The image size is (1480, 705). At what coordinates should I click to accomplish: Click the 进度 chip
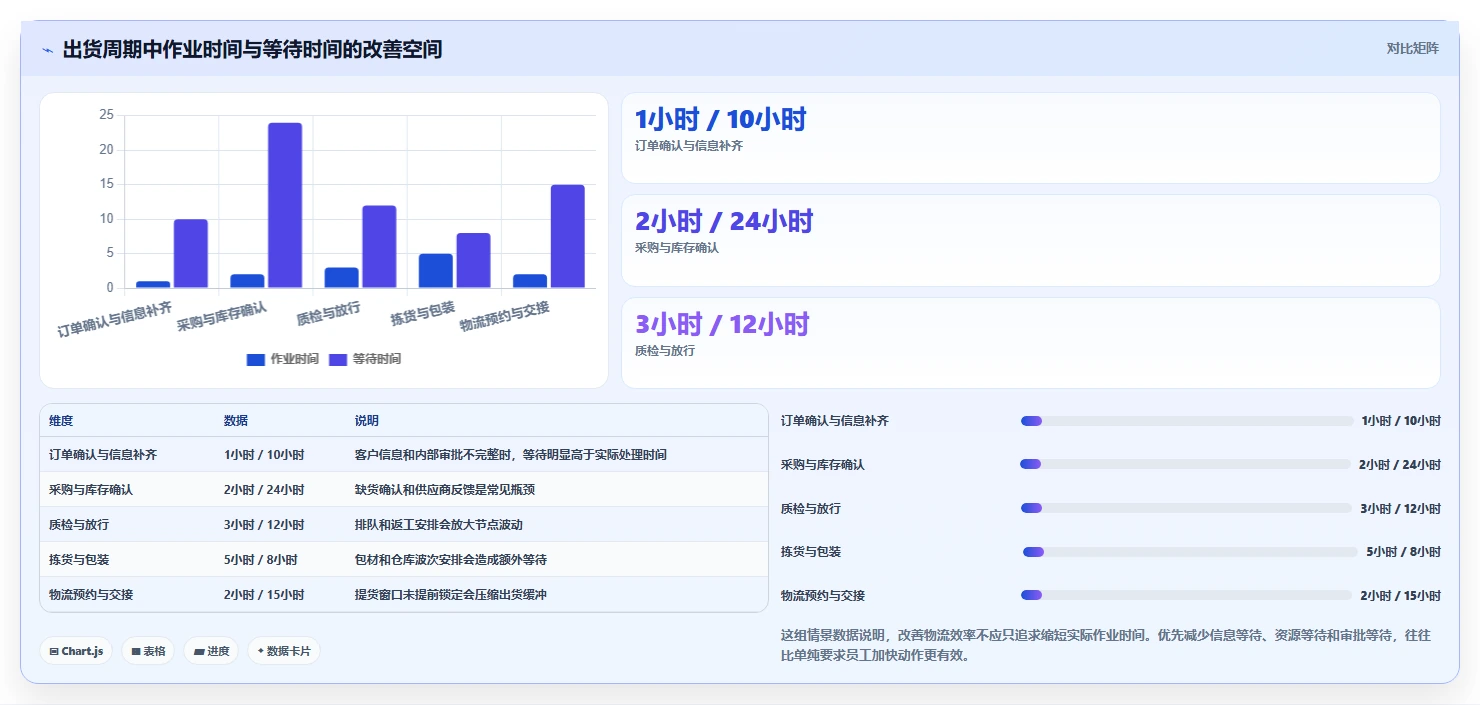(211, 651)
